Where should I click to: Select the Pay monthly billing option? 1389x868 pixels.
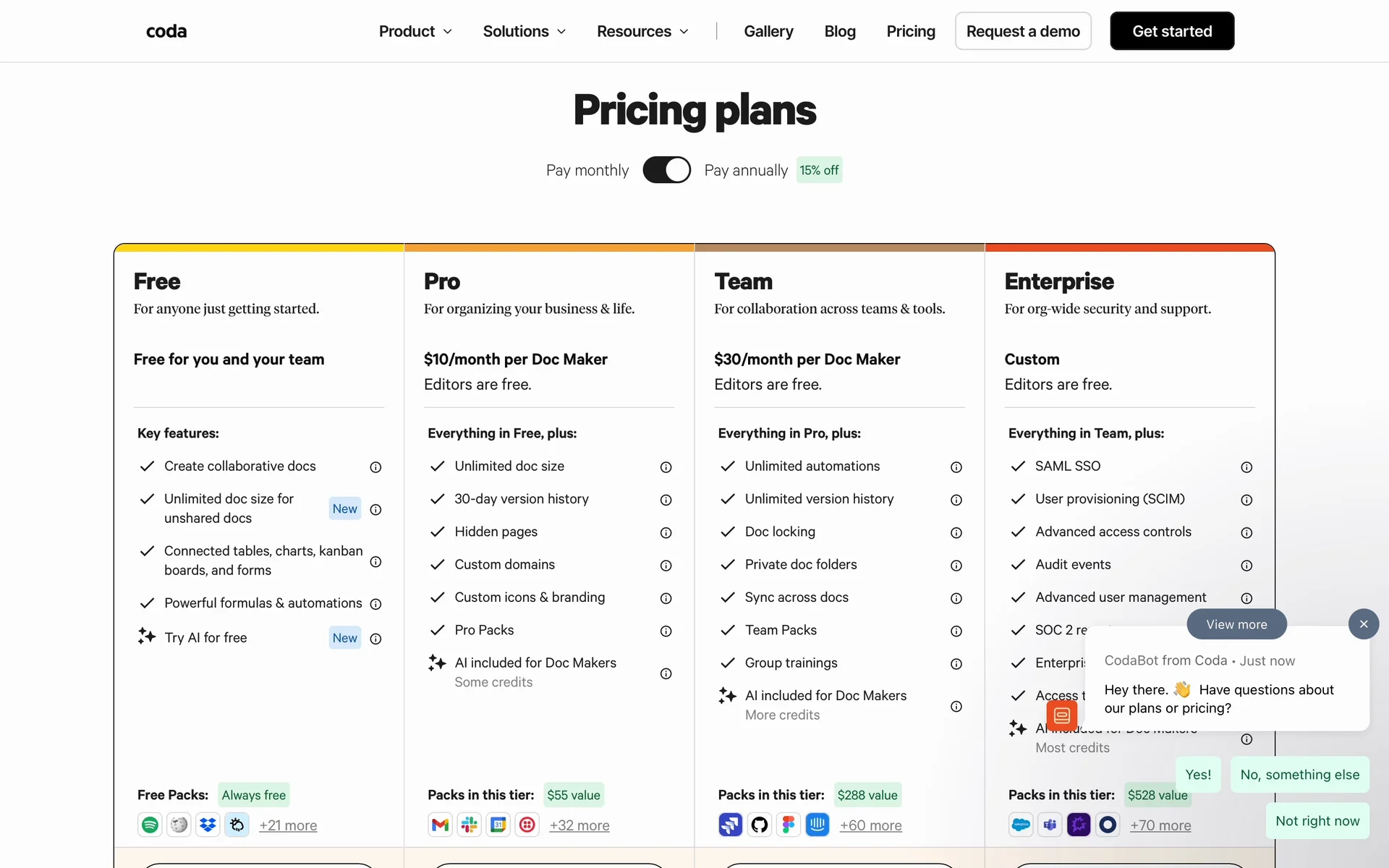point(587,170)
